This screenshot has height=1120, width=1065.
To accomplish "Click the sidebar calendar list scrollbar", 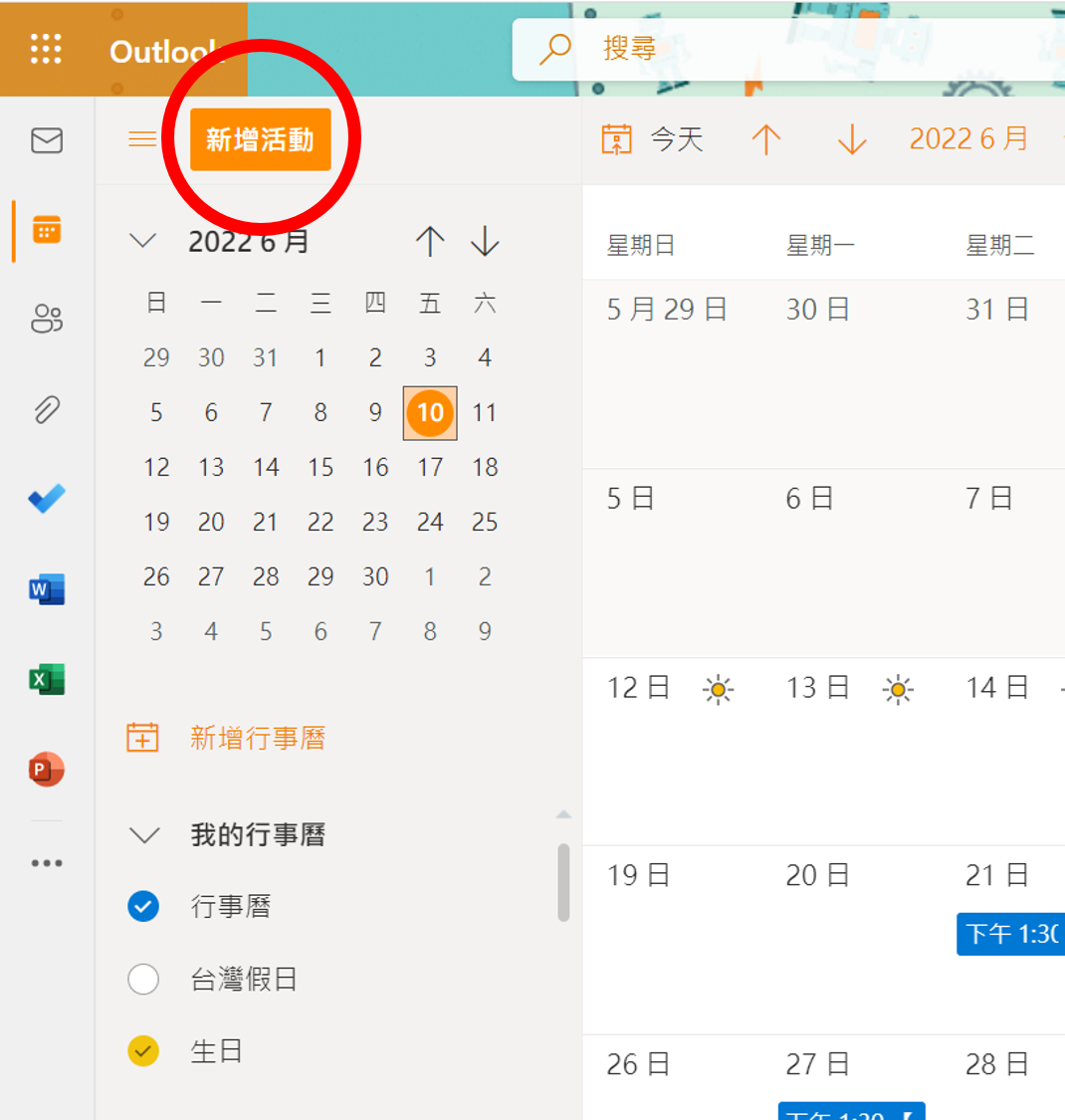I will [563, 883].
